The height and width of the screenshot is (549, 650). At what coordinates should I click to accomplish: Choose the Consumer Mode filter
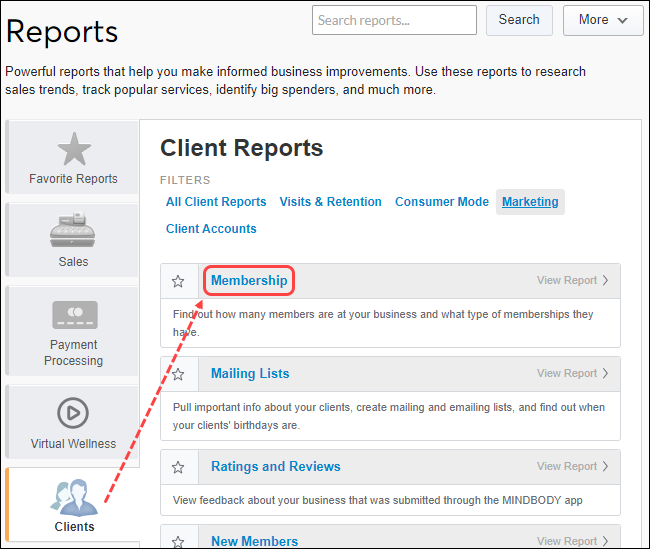(x=442, y=202)
